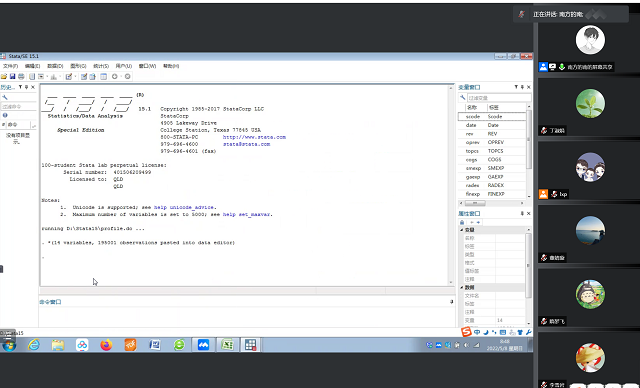
Task: Click the Print toolbar icon
Action: coord(21,76)
